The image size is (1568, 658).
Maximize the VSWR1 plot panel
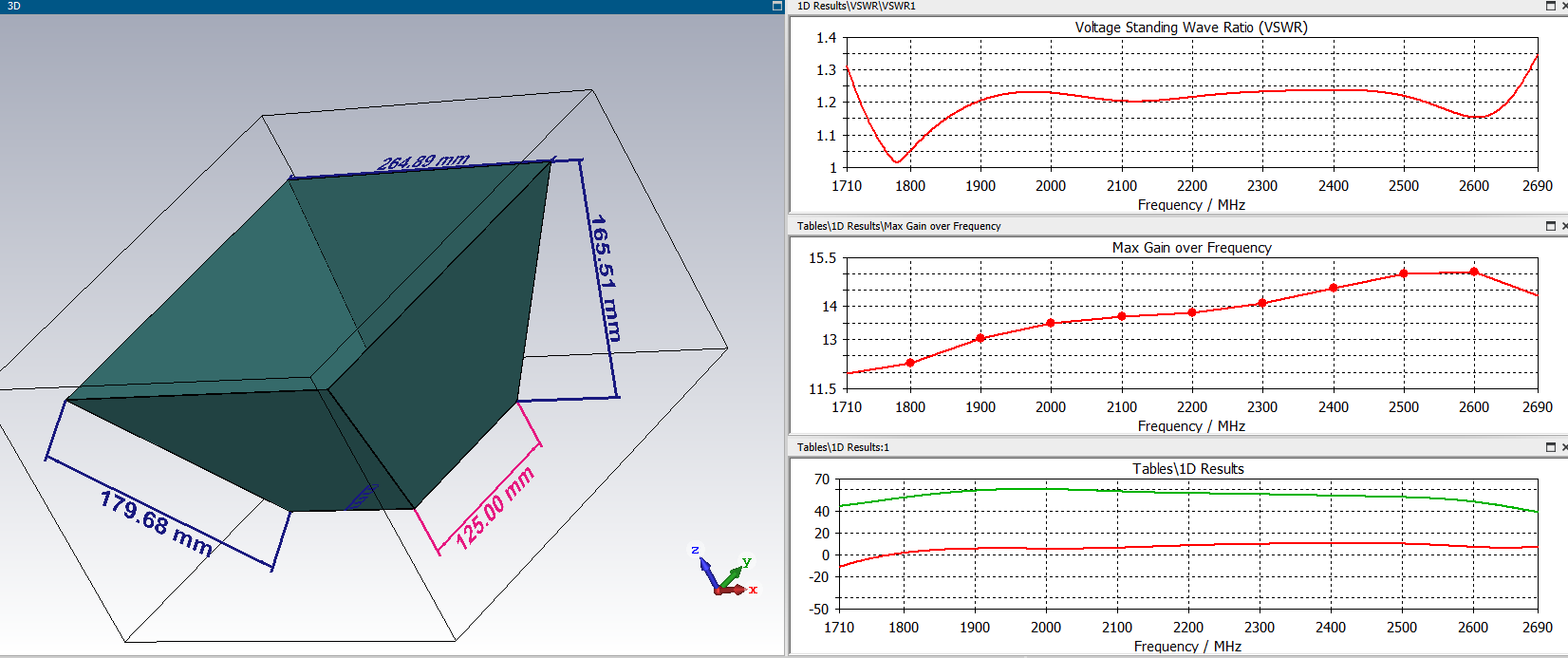click(x=1551, y=6)
